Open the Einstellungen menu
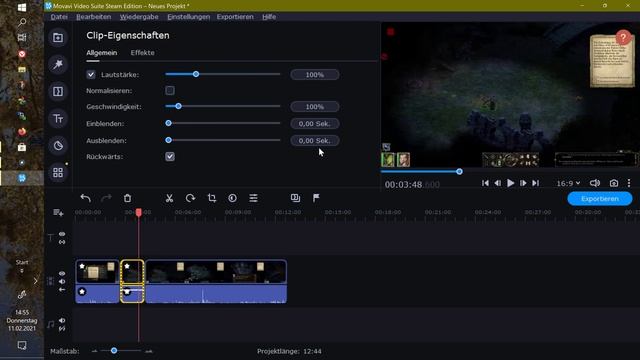 point(189,17)
